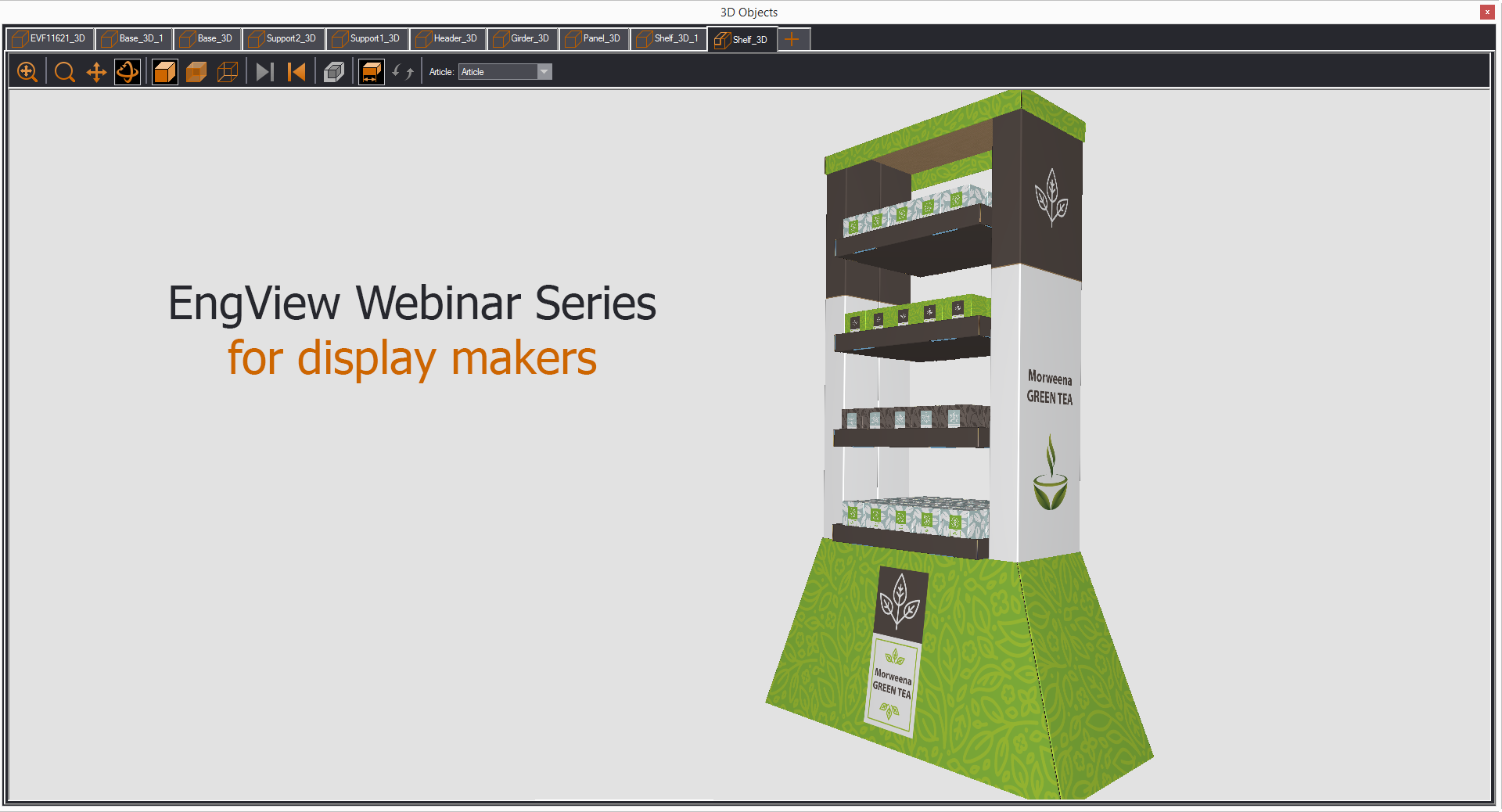Select the Zoom magnifier tool

click(x=65, y=72)
